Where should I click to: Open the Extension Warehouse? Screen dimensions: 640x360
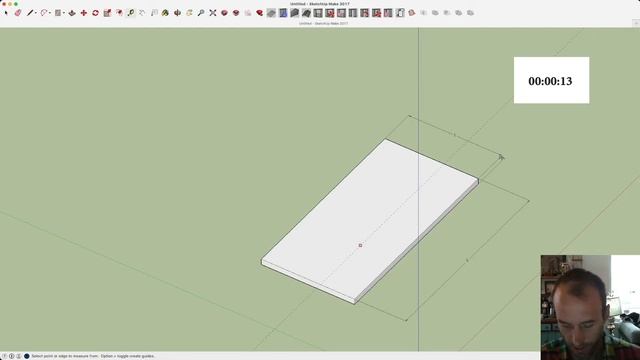point(236,13)
